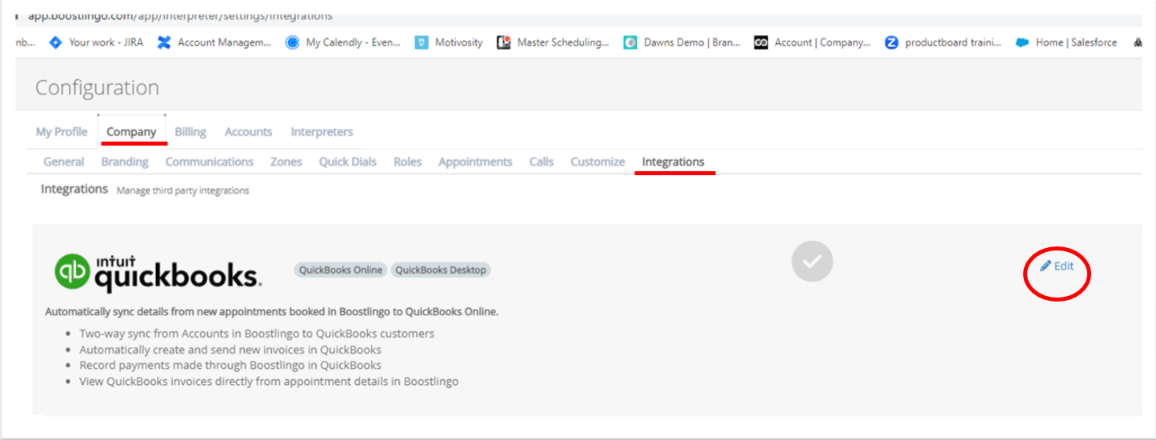
Task: Select the Company tab
Action: (x=131, y=132)
